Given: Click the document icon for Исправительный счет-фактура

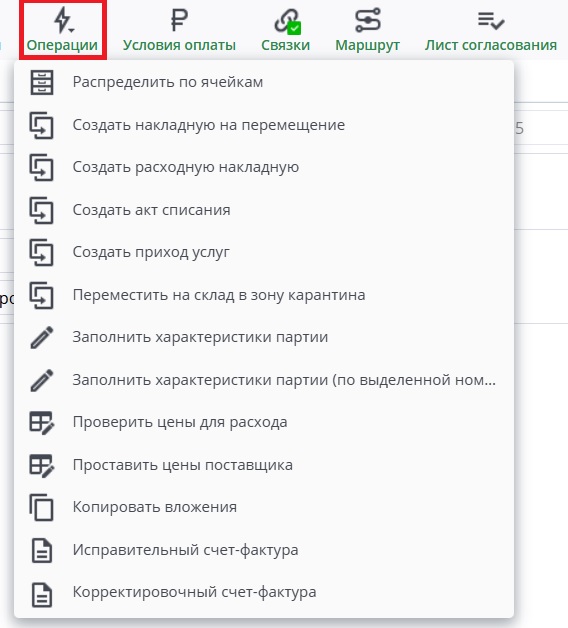Looking at the screenshot, I should coord(42,551).
